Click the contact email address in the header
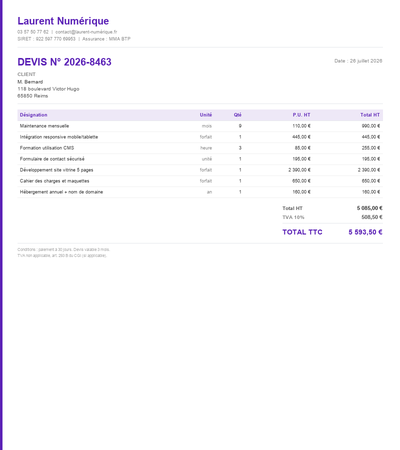Screen dimensions: 400x450 (86, 32)
